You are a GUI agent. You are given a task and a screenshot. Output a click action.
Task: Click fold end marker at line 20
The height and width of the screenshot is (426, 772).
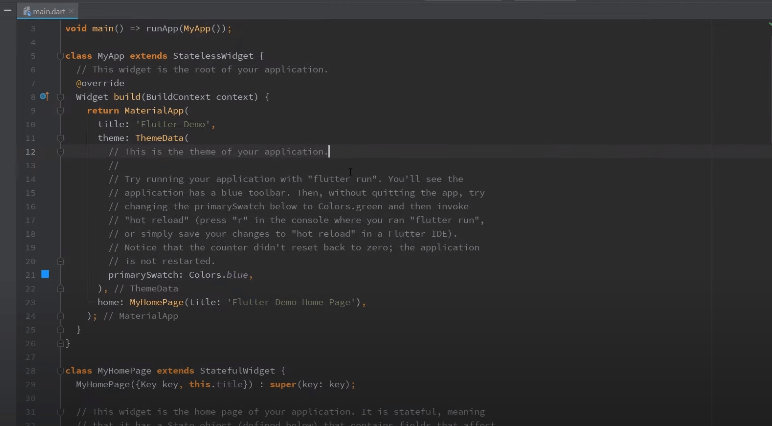coord(61,261)
